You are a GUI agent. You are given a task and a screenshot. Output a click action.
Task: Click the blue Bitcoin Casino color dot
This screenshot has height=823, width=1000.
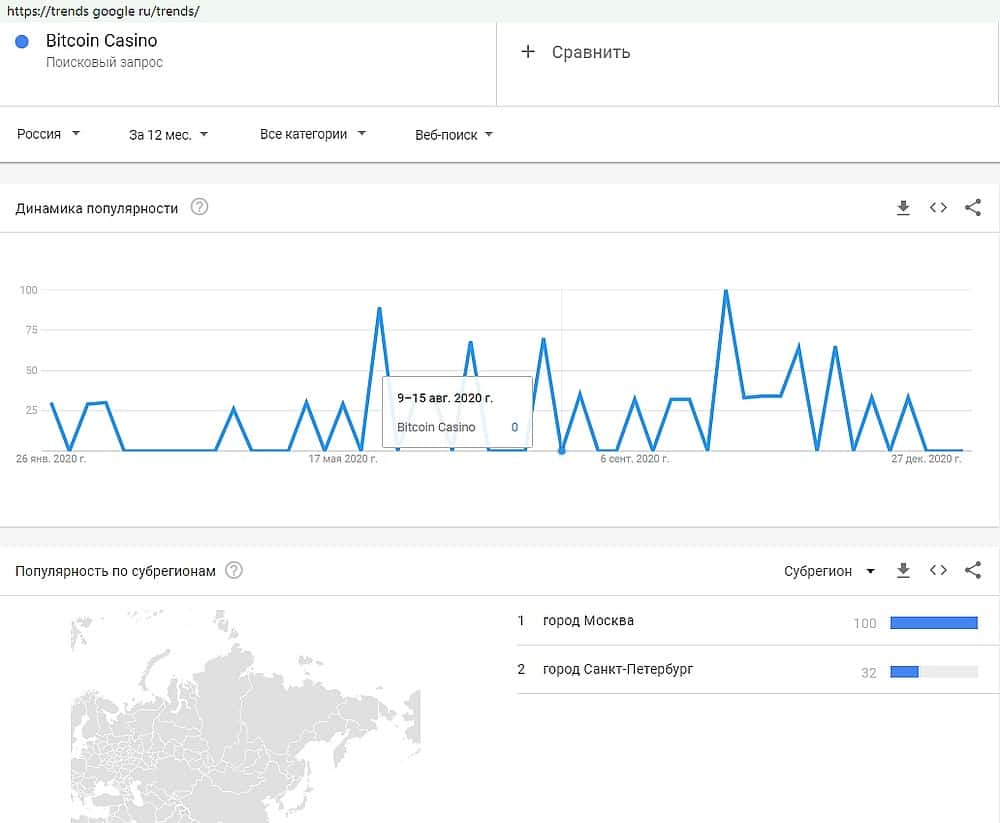(x=22, y=42)
